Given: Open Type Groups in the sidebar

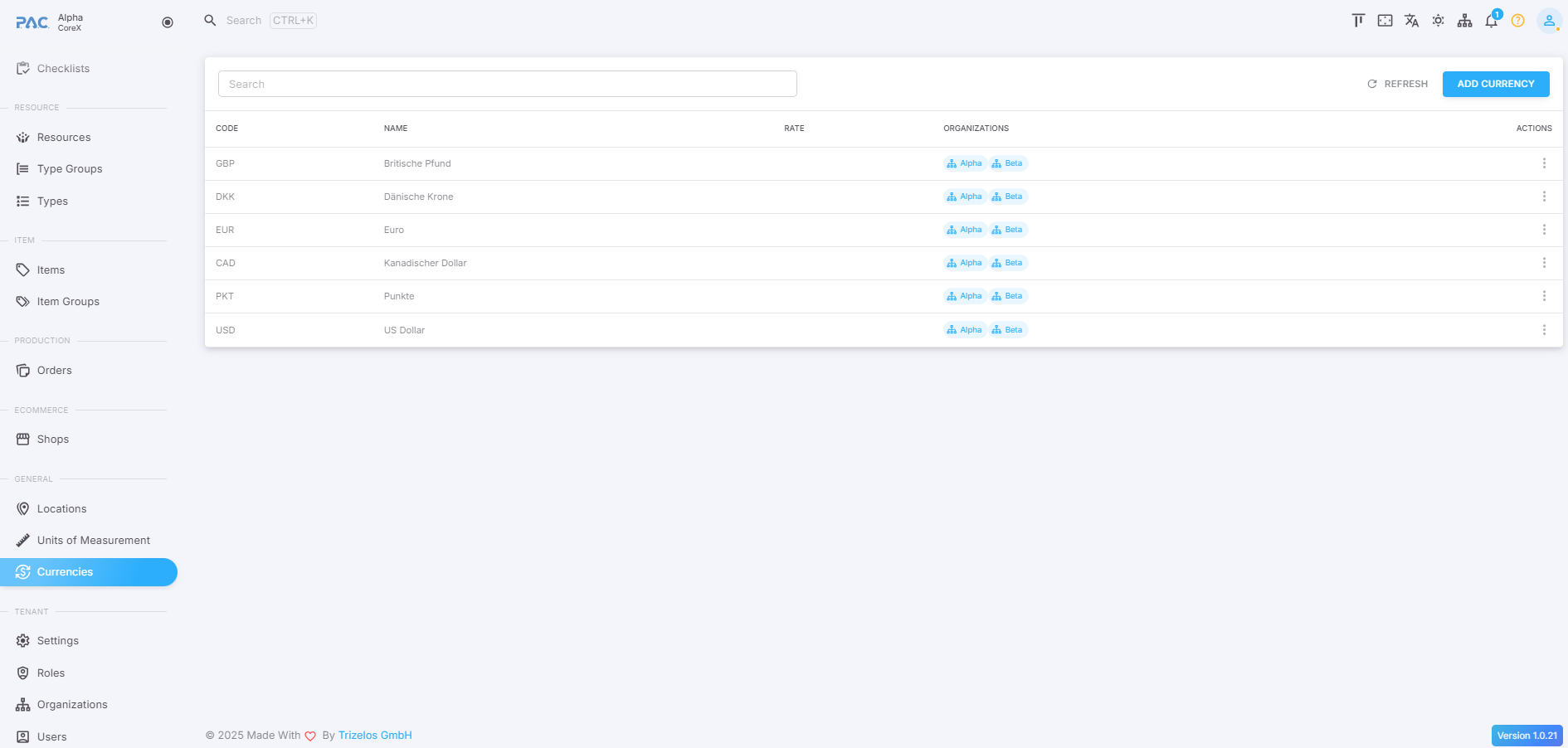Looking at the screenshot, I should pos(70,169).
